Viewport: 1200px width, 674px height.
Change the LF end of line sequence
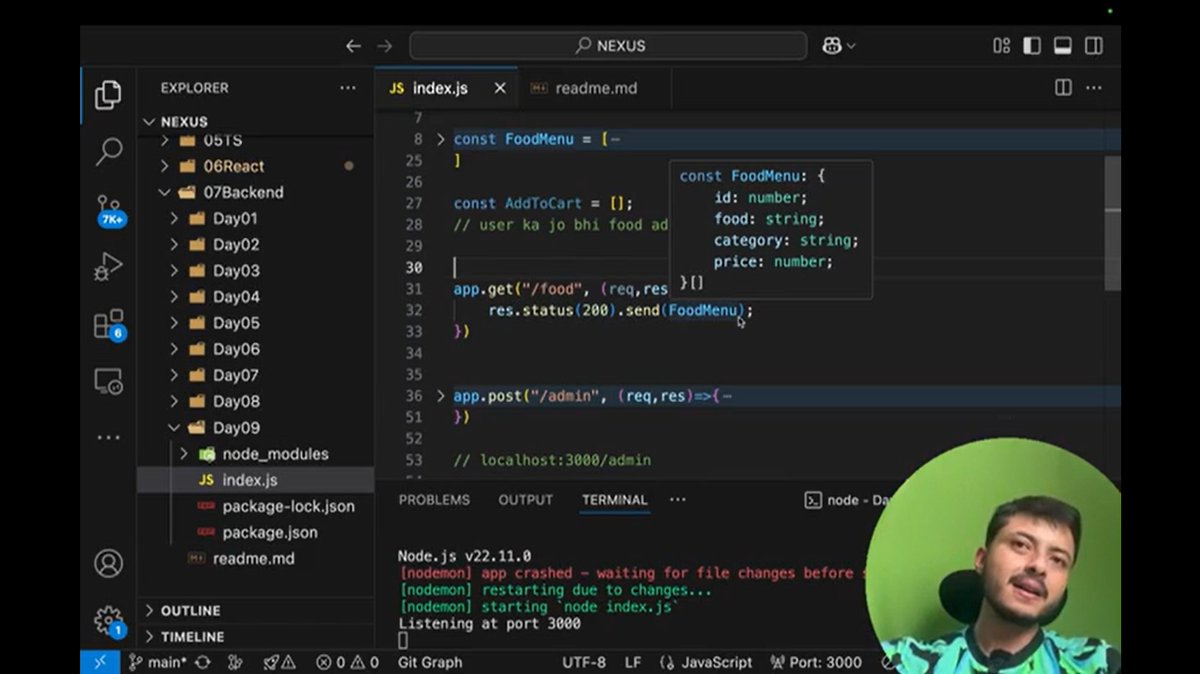coord(633,662)
